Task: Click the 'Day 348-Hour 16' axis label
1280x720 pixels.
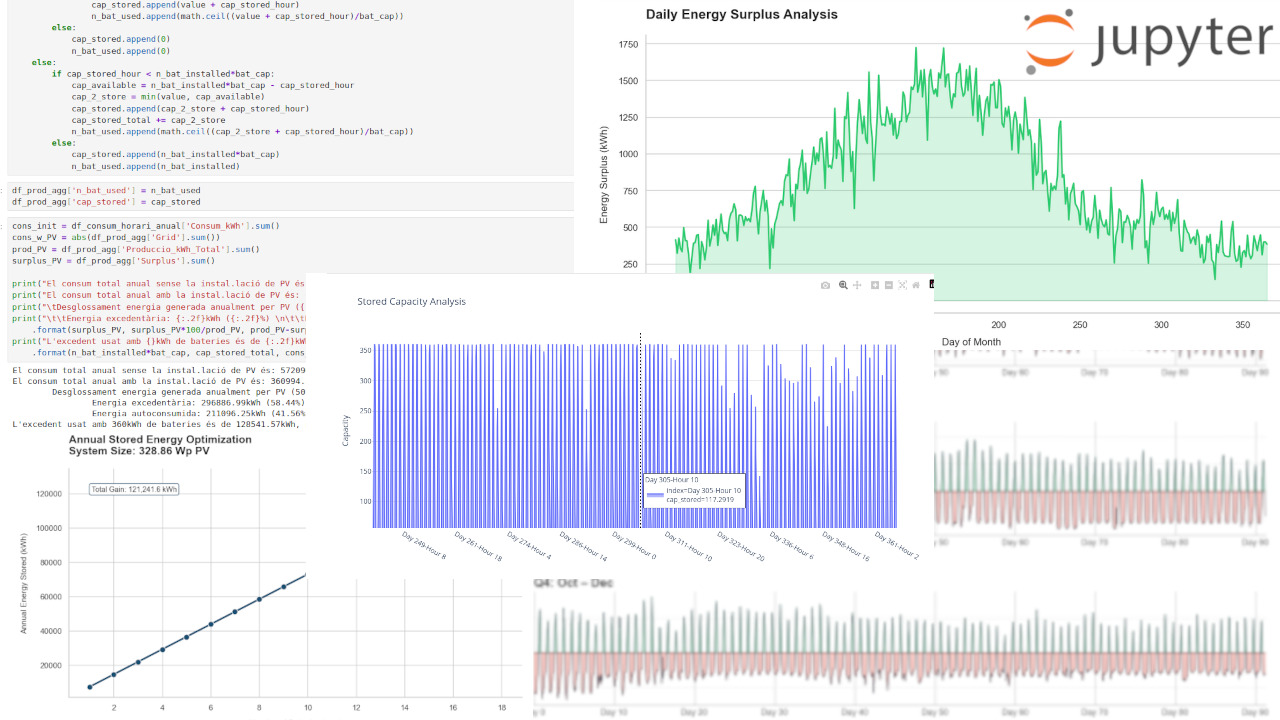Action: pyautogui.click(x=845, y=545)
